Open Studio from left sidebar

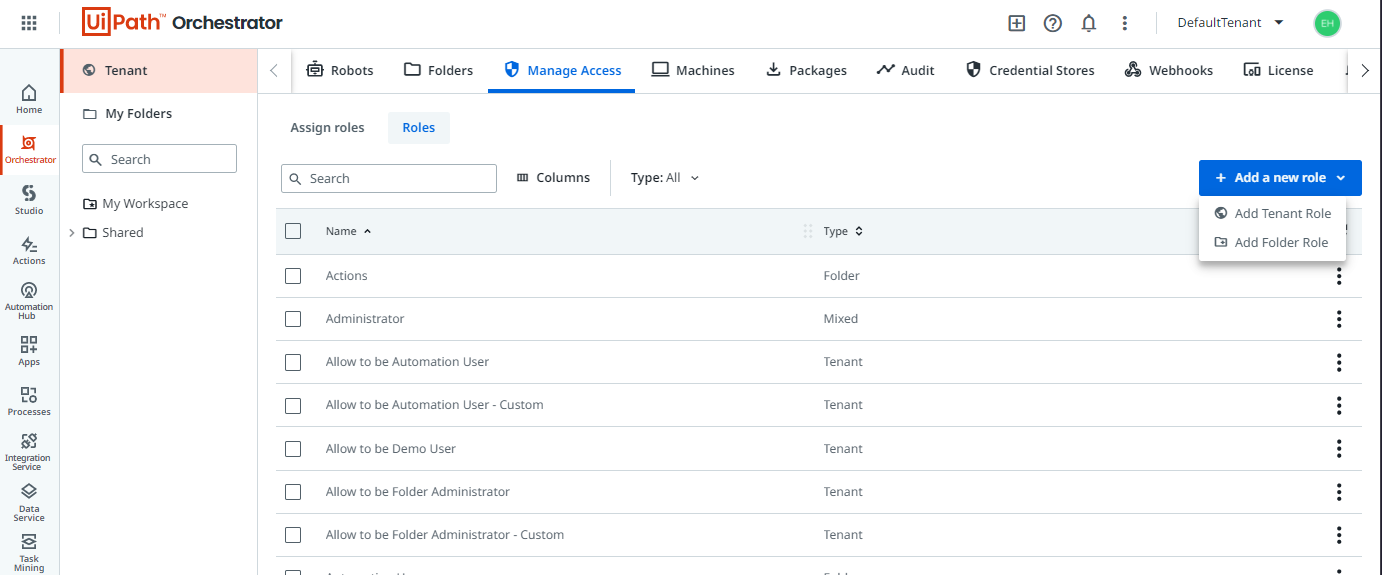pyautogui.click(x=29, y=200)
